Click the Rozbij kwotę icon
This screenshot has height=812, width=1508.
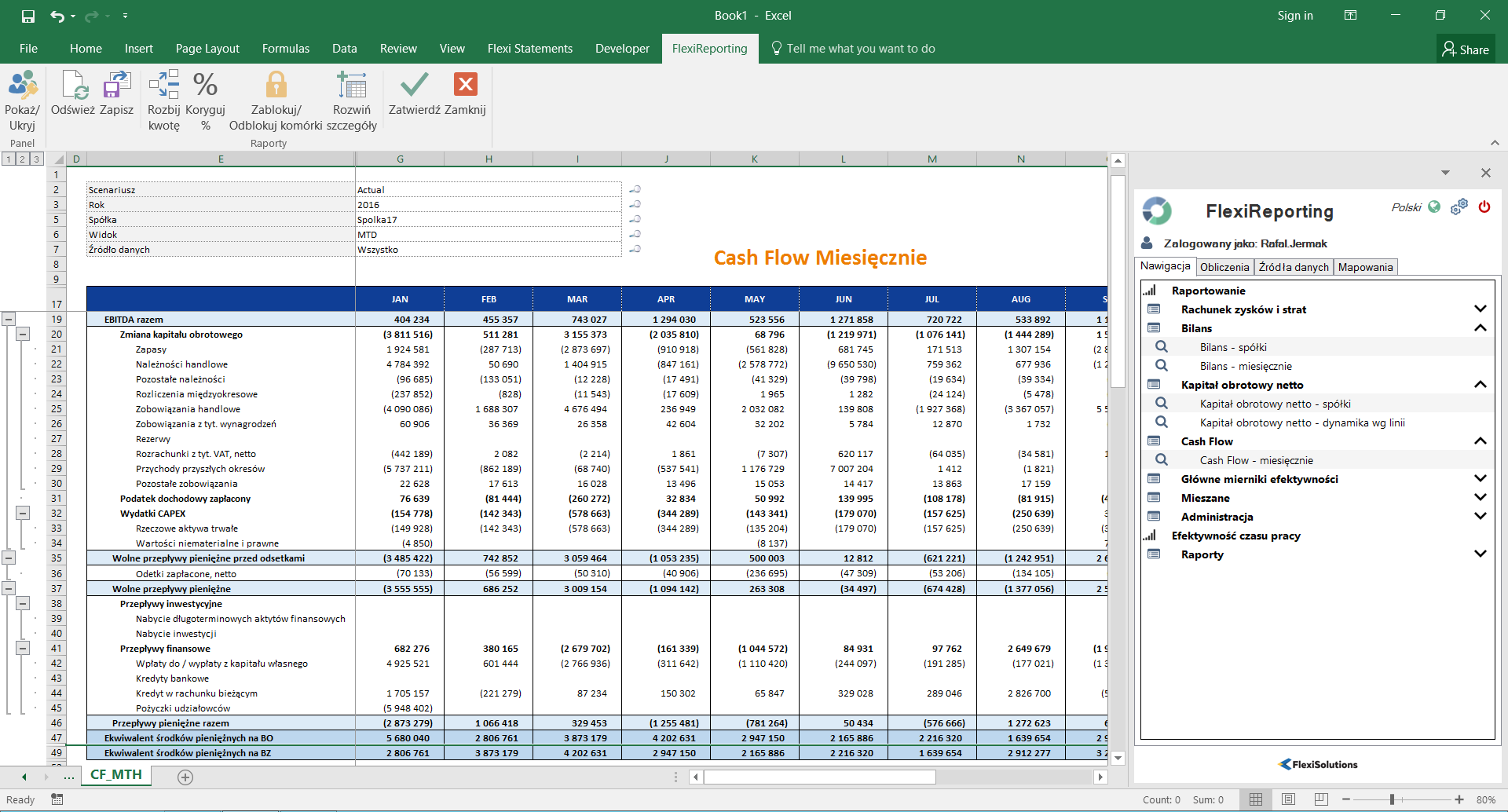click(x=163, y=86)
